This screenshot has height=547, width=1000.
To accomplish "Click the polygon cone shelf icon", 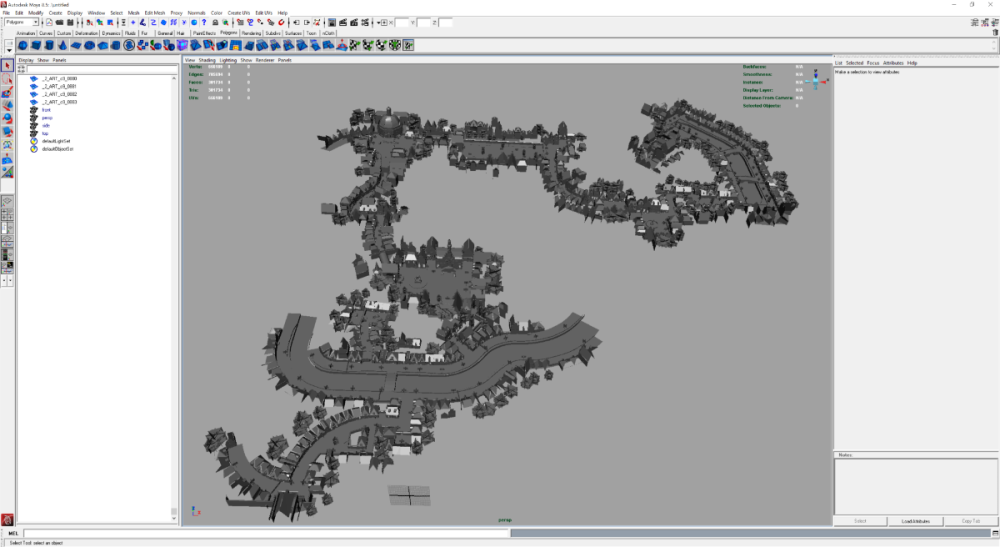I will pyautogui.click(x=62, y=45).
